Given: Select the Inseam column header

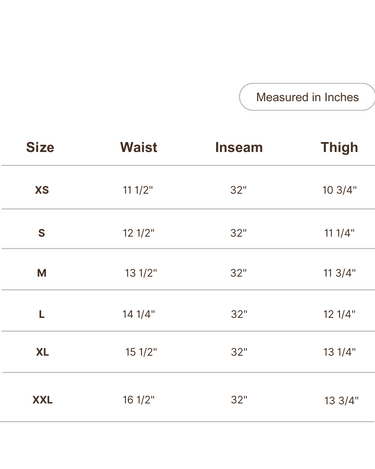Looking at the screenshot, I should click(x=239, y=147).
